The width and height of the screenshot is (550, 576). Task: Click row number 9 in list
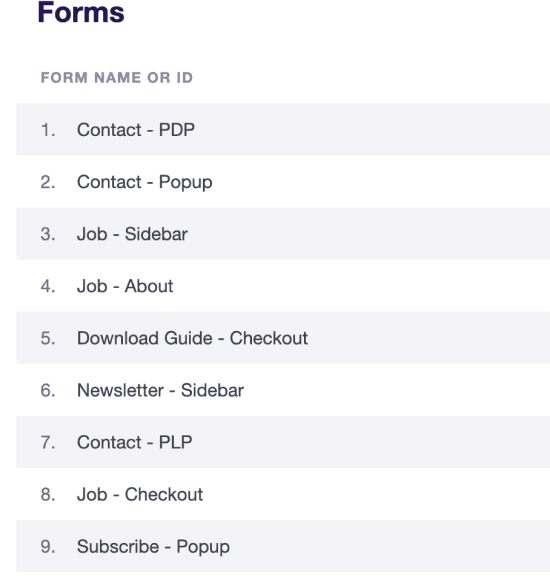(x=48, y=547)
